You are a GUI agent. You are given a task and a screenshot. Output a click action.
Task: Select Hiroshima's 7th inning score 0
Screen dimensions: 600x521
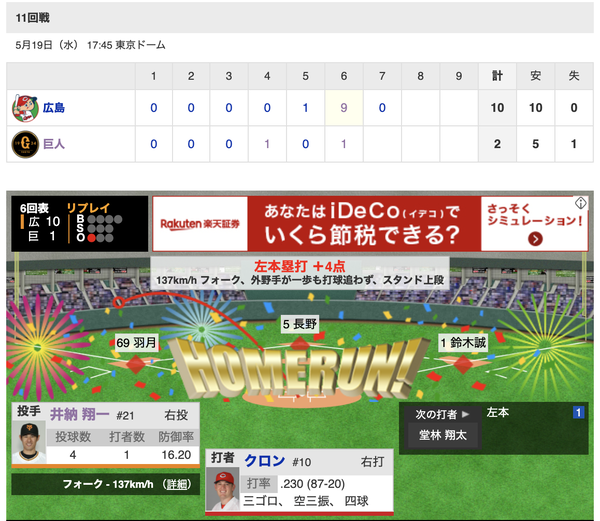pyautogui.click(x=382, y=108)
